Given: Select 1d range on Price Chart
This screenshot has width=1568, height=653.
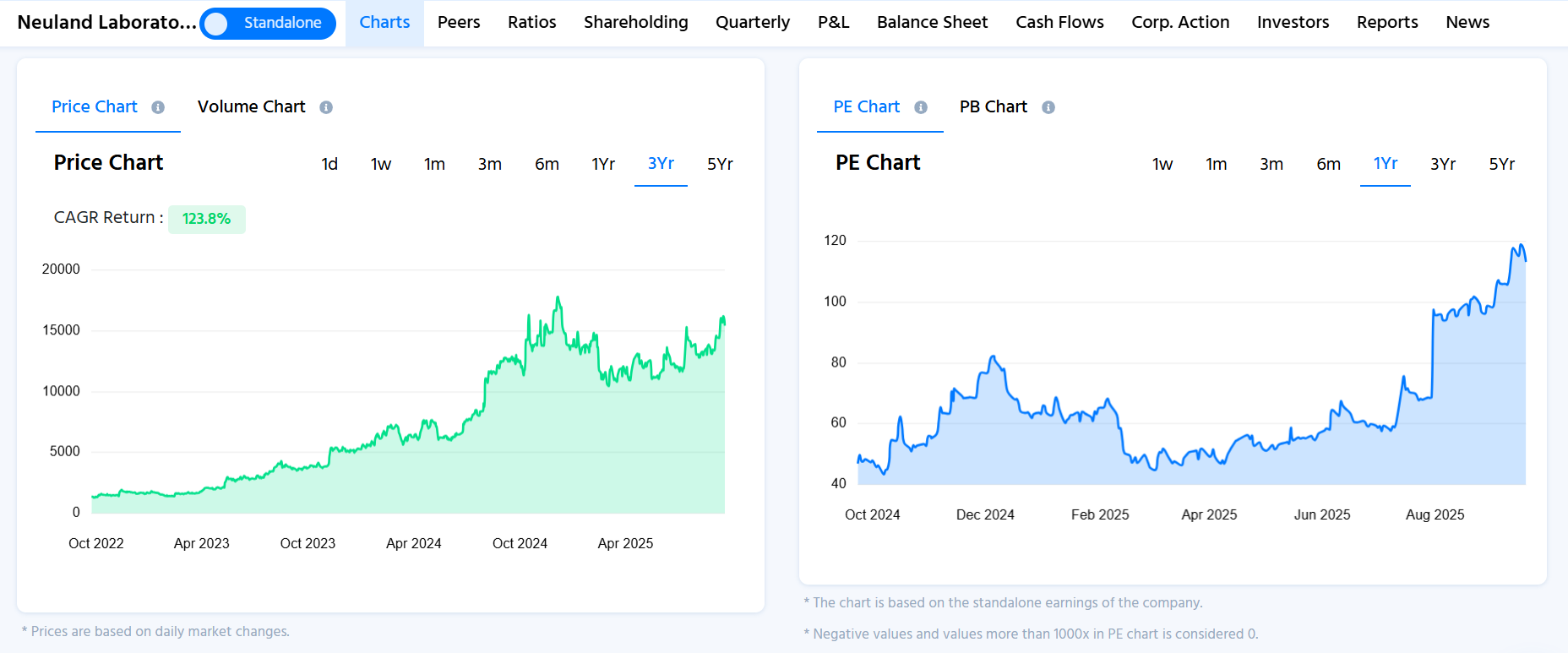Looking at the screenshot, I should point(329,164).
